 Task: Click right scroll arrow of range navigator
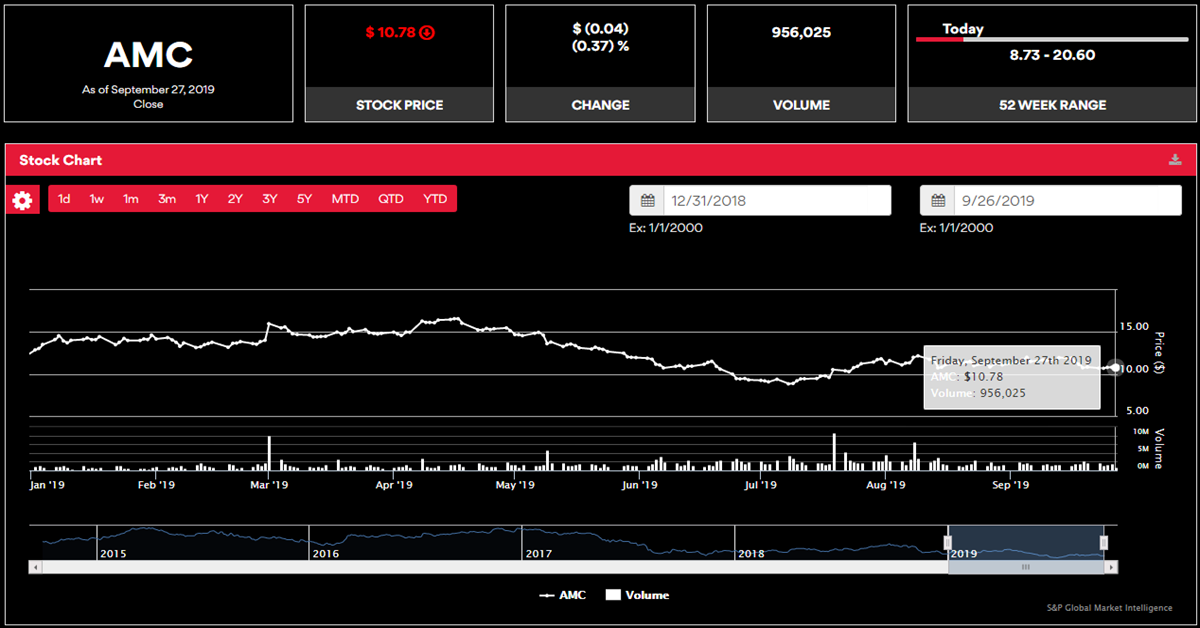pos(1111,567)
